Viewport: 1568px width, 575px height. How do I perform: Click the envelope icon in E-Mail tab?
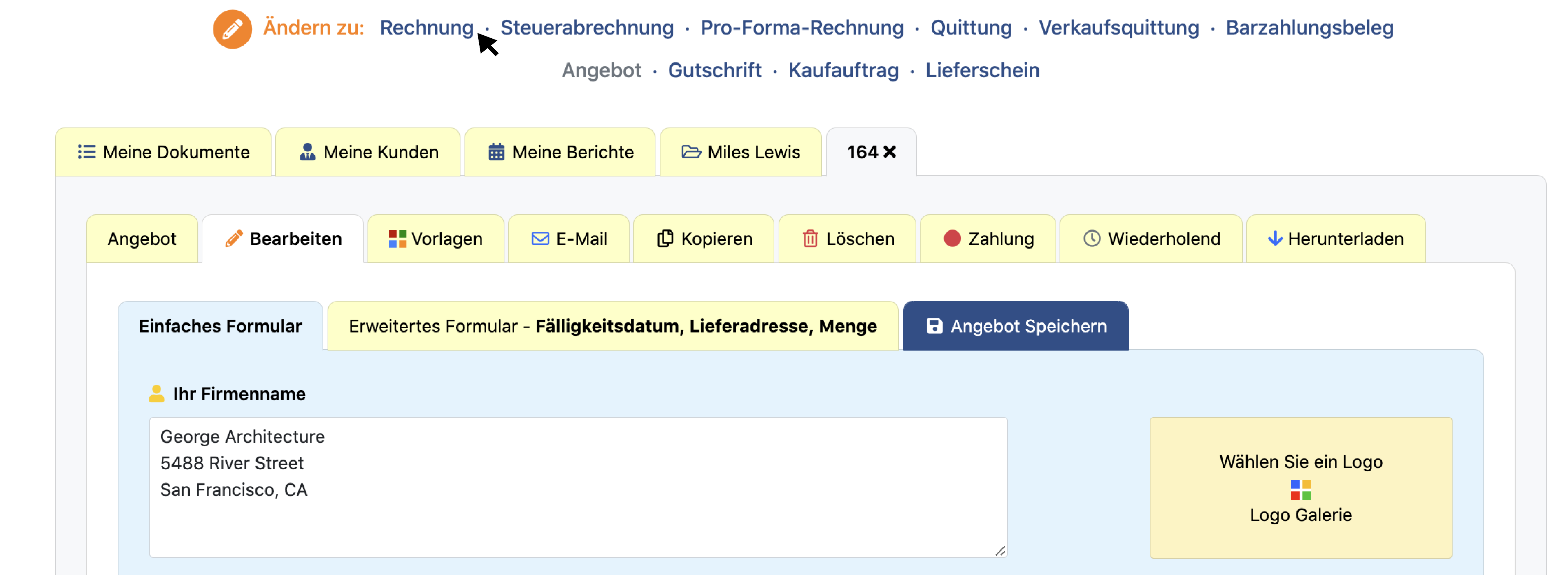pos(540,239)
